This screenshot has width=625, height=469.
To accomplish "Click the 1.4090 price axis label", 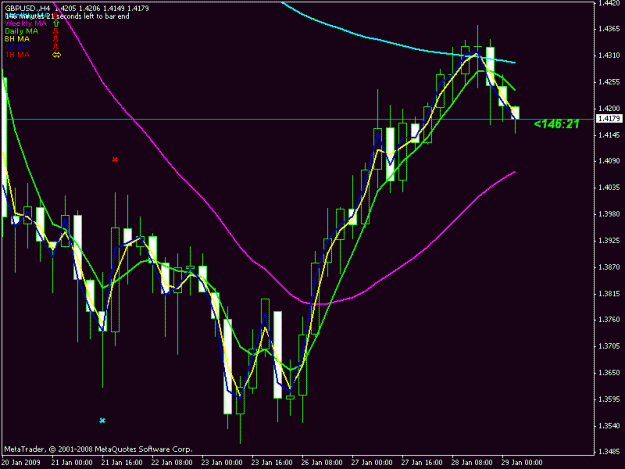I will tap(609, 161).
